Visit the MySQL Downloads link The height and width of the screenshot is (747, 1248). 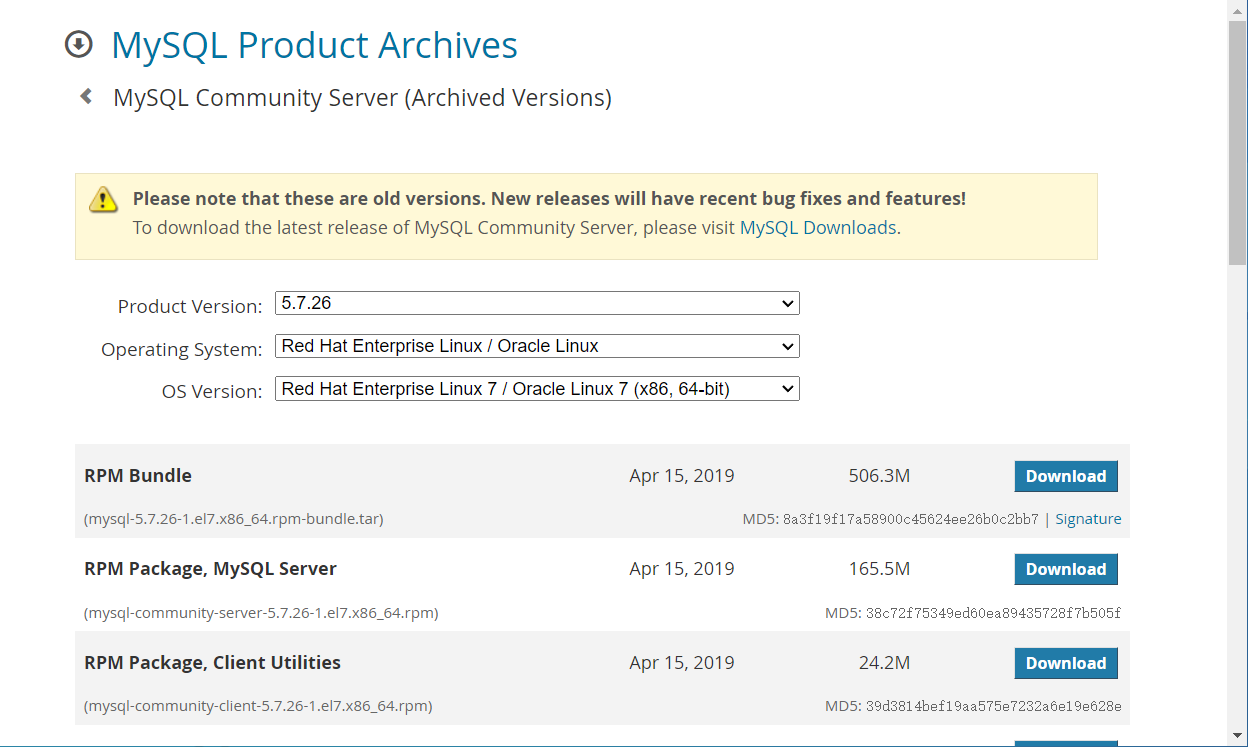coord(817,227)
